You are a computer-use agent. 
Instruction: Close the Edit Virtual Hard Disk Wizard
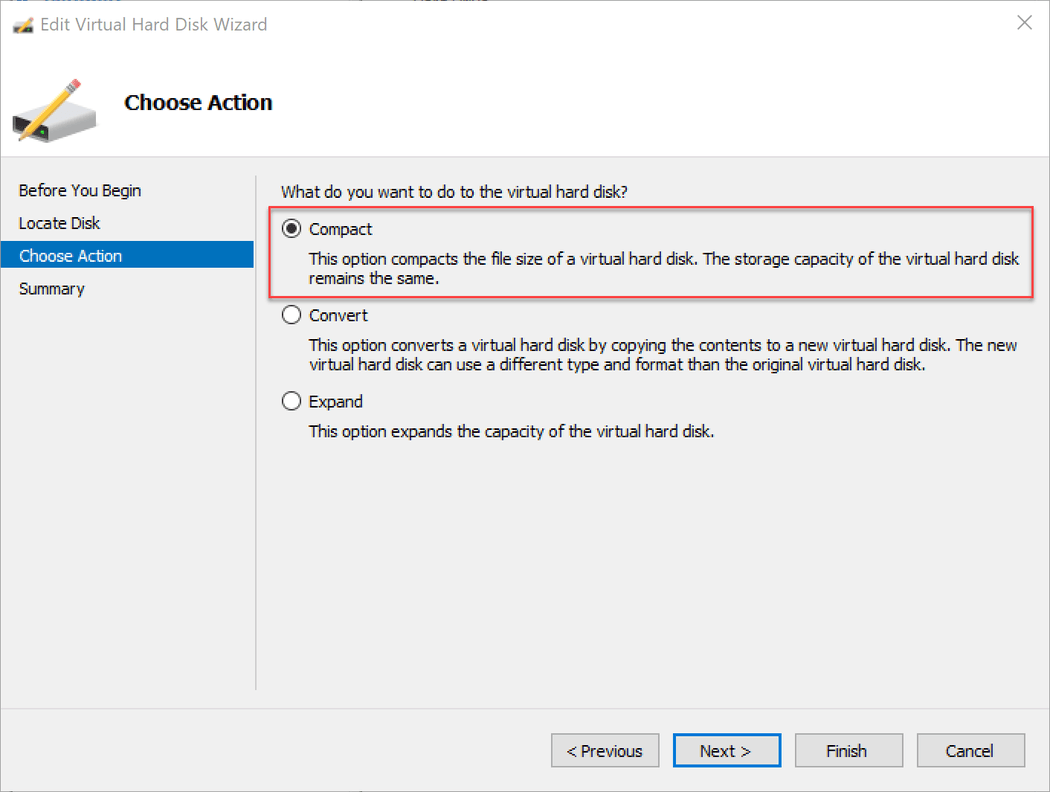(1024, 22)
